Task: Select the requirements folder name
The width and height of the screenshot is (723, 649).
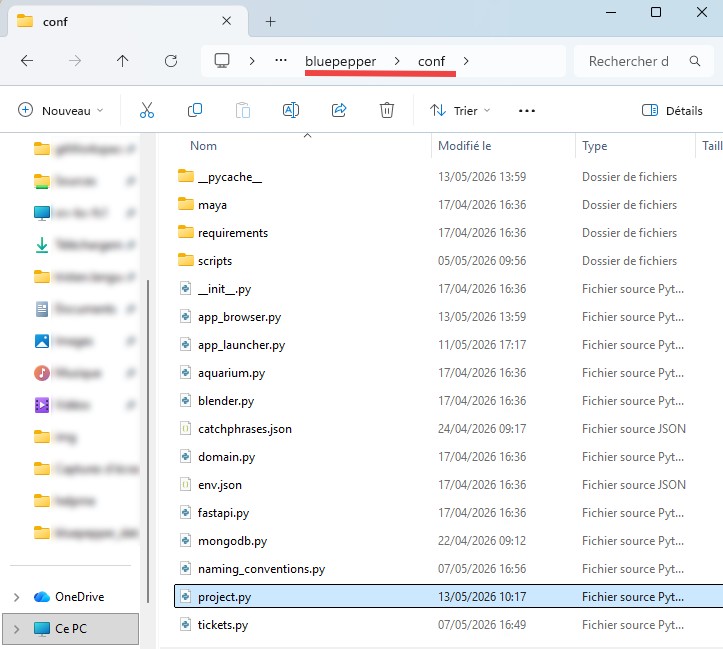Action: (233, 233)
